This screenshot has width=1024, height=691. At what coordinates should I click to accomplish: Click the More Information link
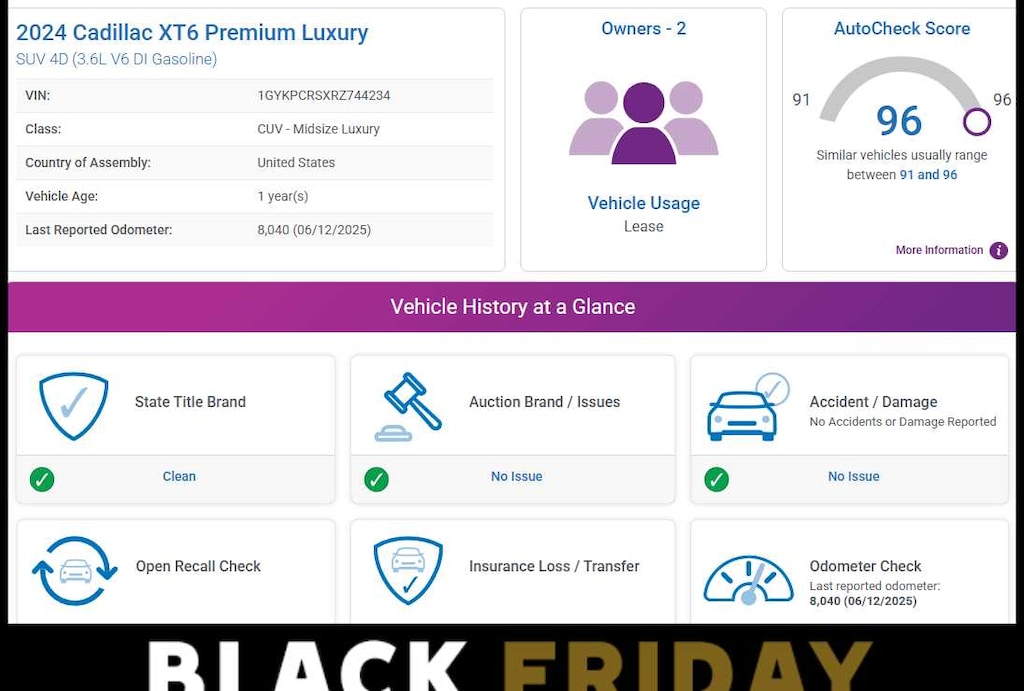click(939, 250)
